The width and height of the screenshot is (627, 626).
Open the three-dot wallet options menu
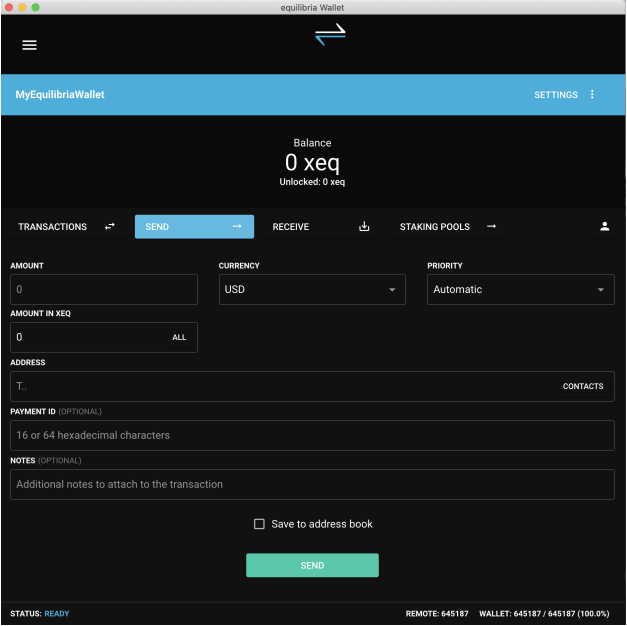pyautogui.click(x=592, y=94)
